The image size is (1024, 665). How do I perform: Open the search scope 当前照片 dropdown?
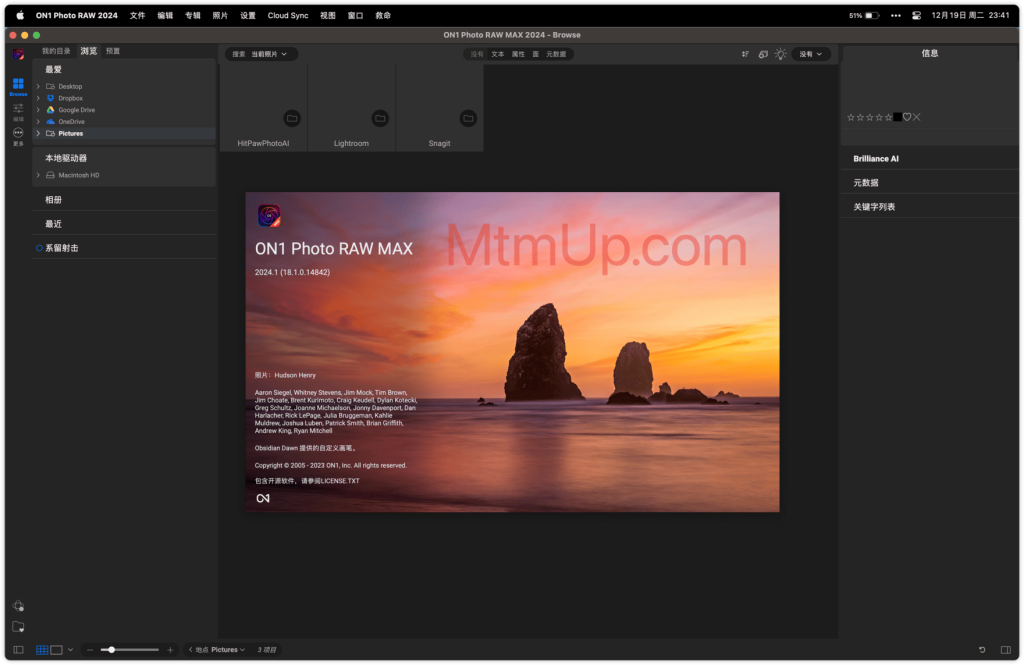click(268, 54)
